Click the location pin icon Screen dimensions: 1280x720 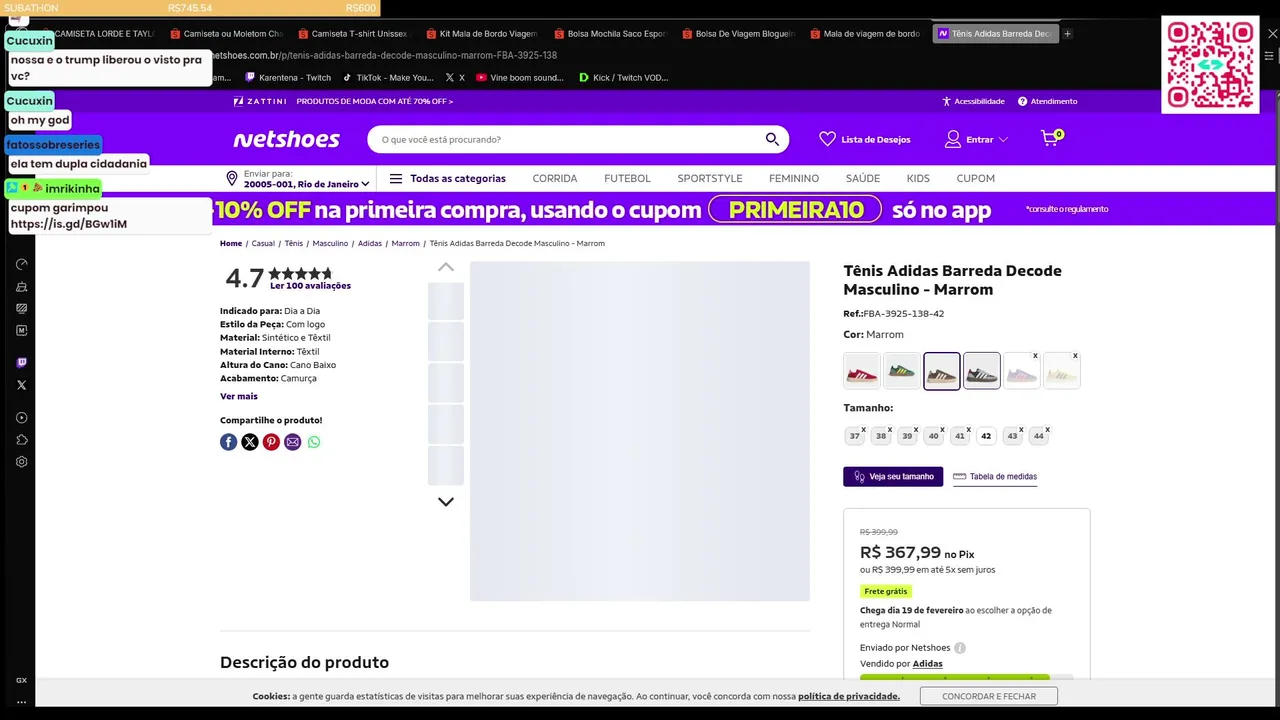coord(232,179)
